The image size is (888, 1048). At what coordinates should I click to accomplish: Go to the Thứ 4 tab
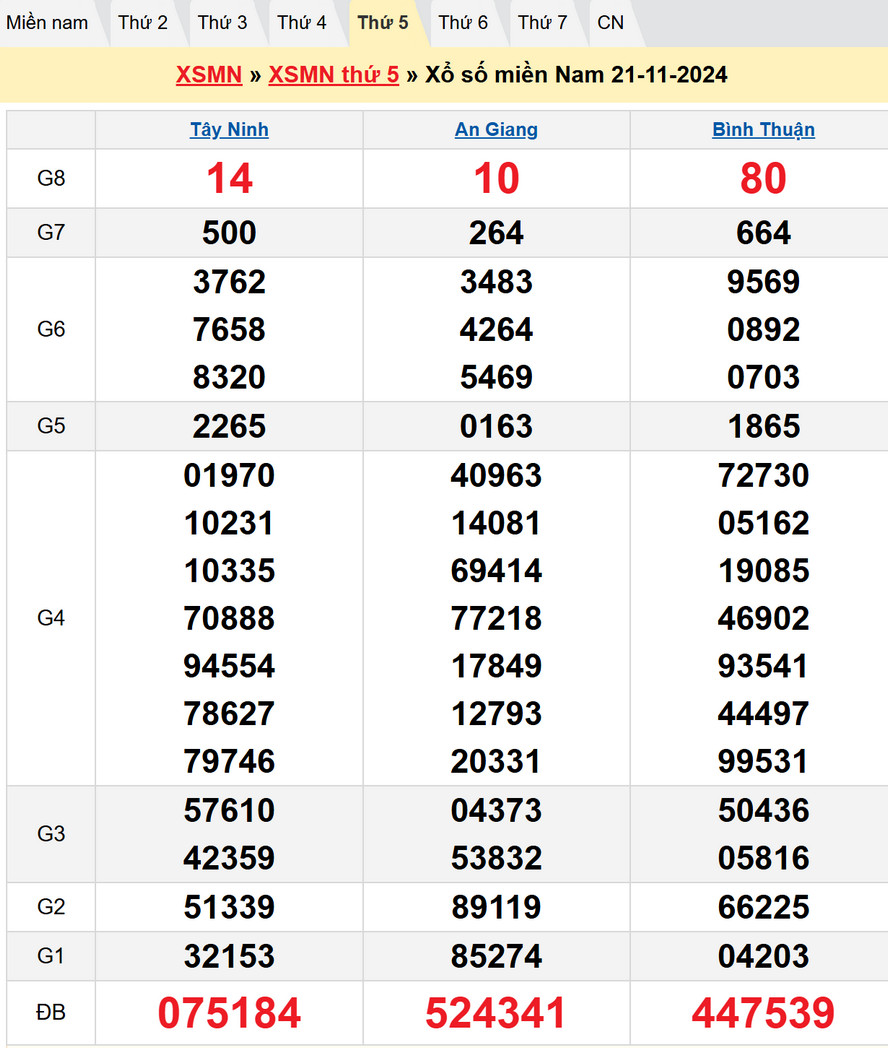point(302,22)
